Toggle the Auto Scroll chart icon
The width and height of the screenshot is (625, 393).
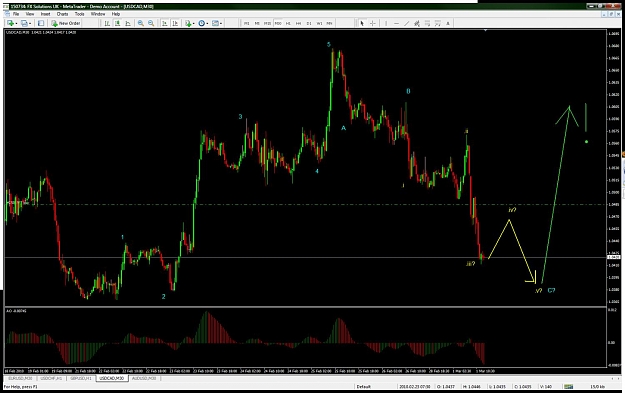(164, 24)
